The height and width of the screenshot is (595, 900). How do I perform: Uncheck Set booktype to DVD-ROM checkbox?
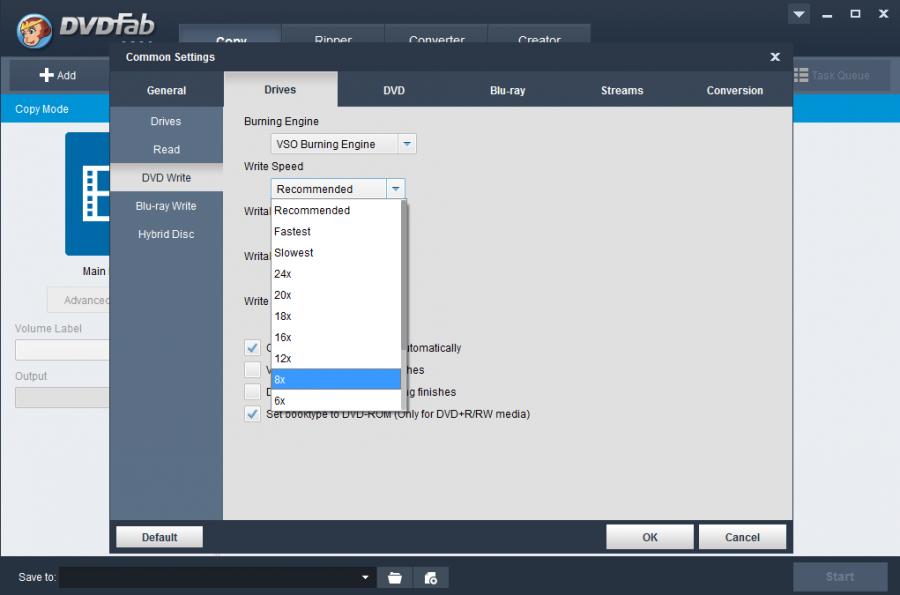pyautogui.click(x=252, y=414)
